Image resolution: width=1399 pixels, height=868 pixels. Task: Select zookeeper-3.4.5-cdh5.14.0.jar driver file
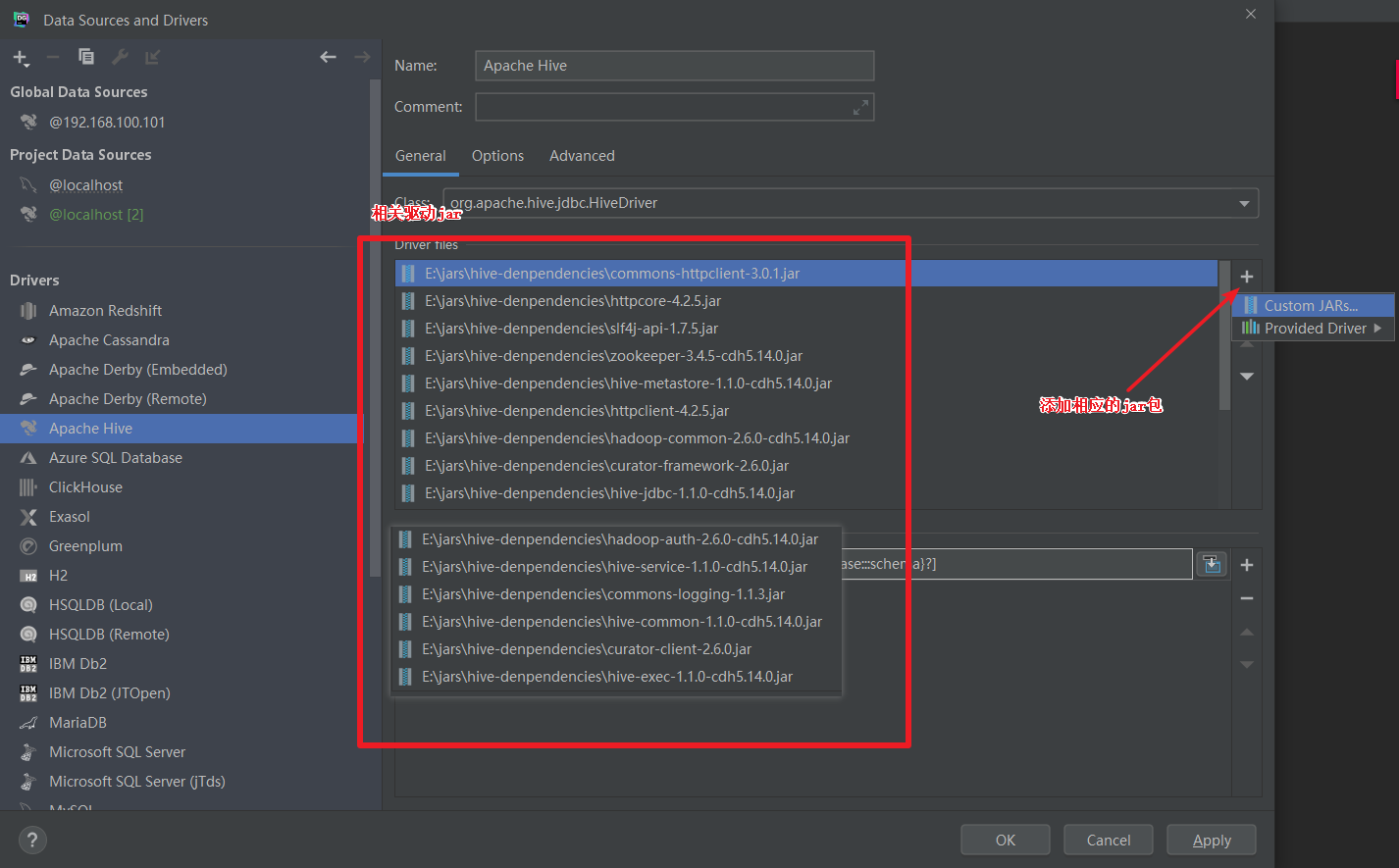tap(806, 356)
